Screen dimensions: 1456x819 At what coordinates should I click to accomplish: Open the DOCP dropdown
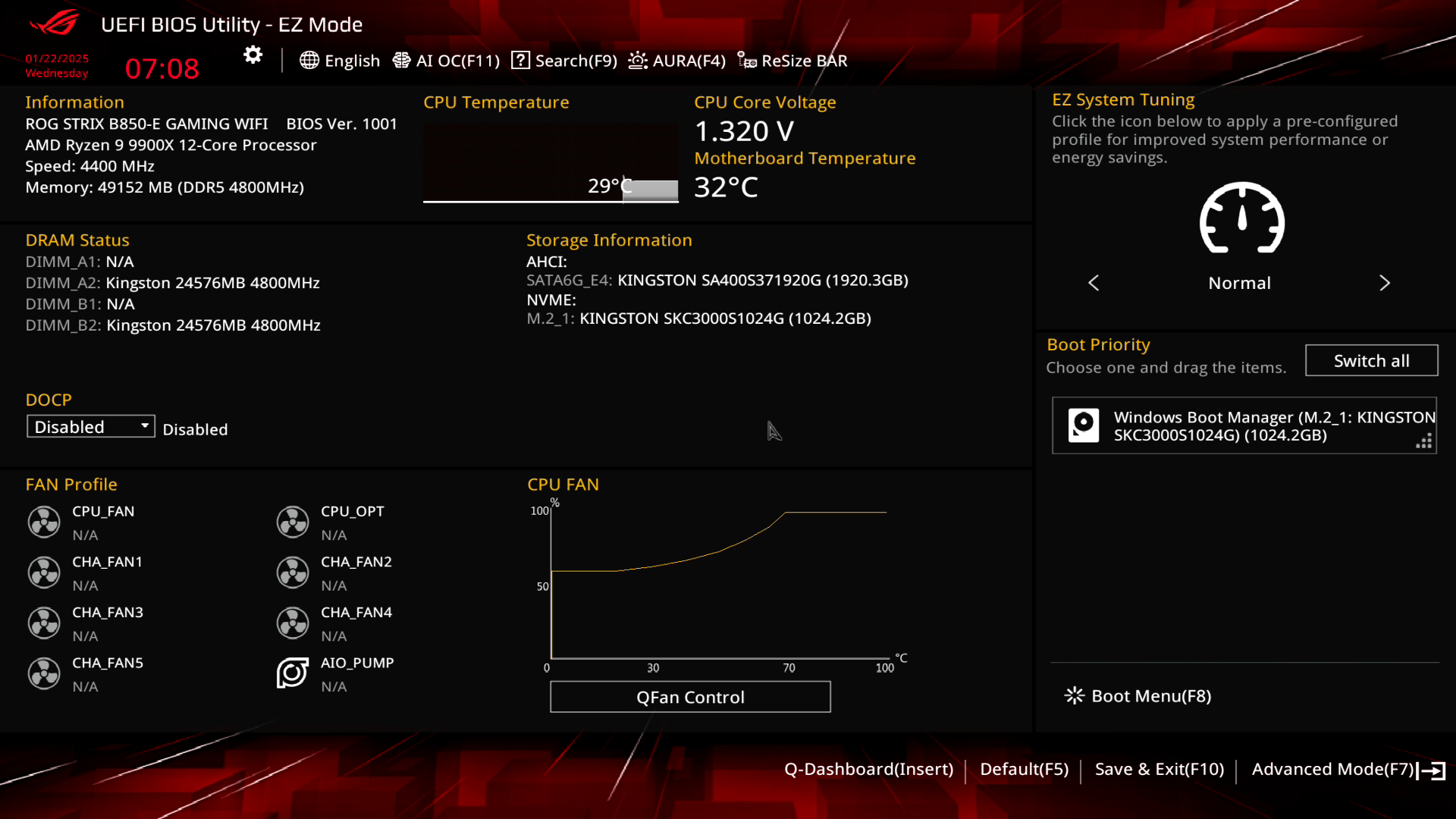(90, 427)
